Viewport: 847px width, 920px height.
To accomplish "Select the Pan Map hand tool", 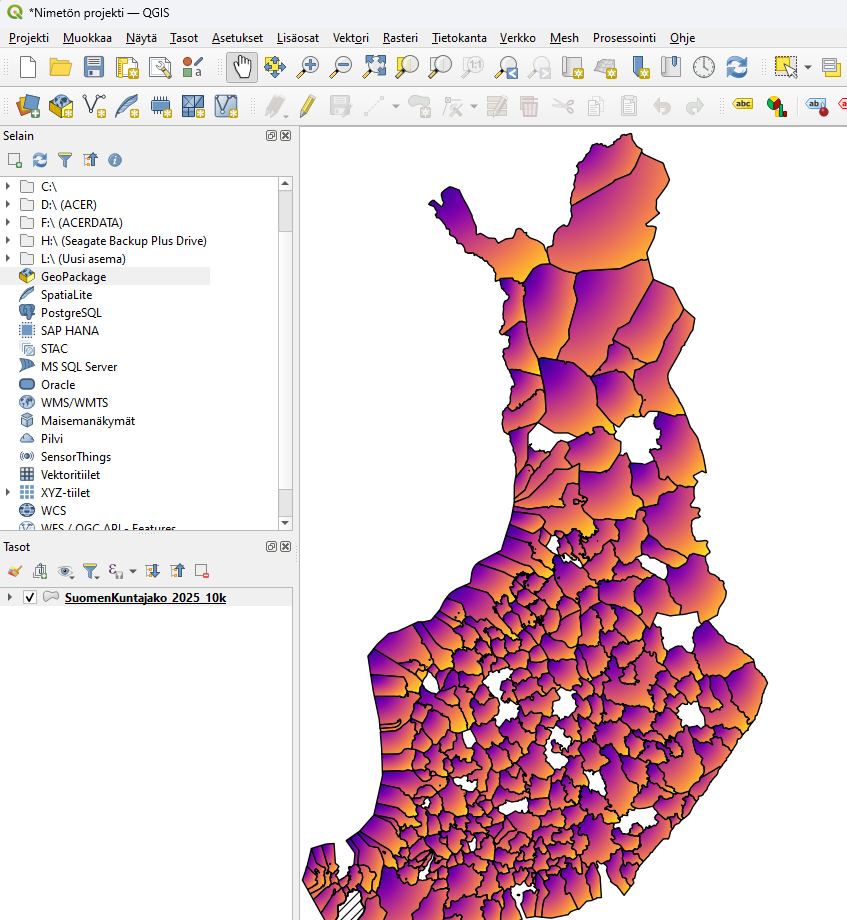I will click(x=241, y=67).
